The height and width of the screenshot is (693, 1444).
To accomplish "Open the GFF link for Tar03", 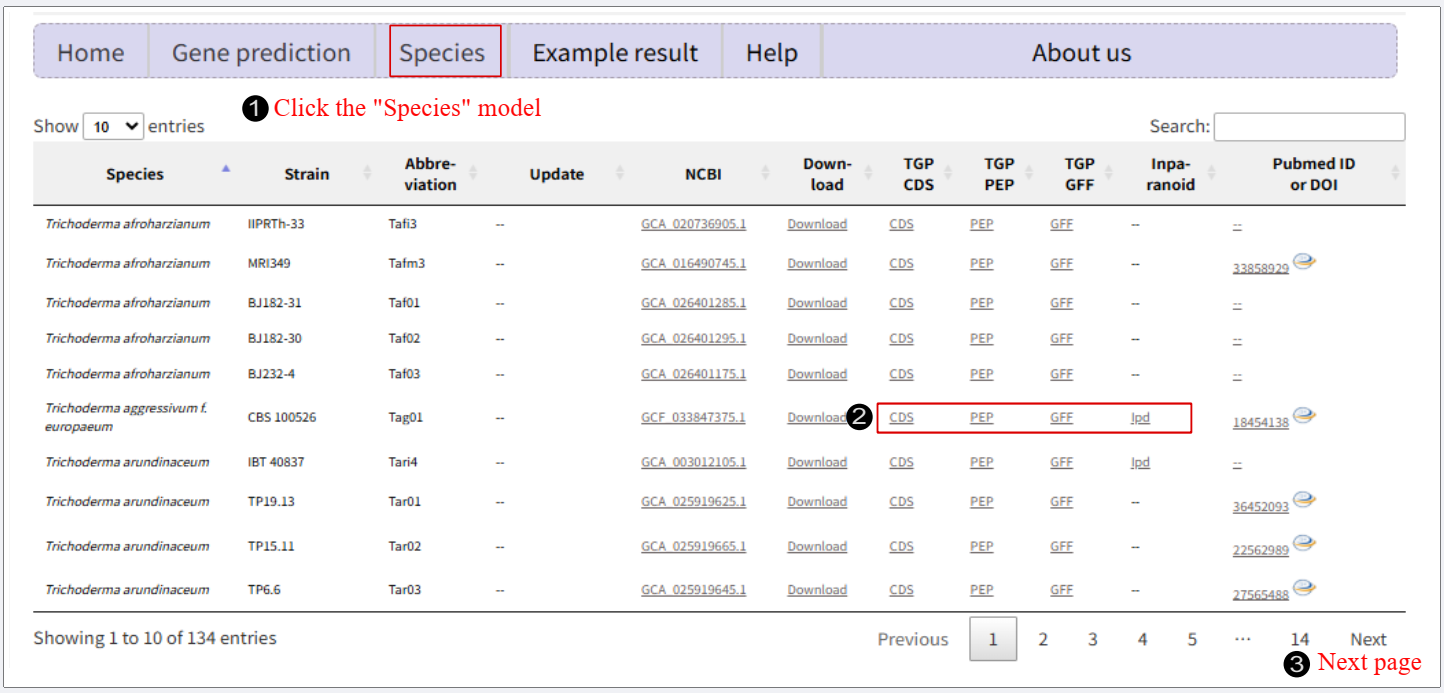I will 1061,590.
